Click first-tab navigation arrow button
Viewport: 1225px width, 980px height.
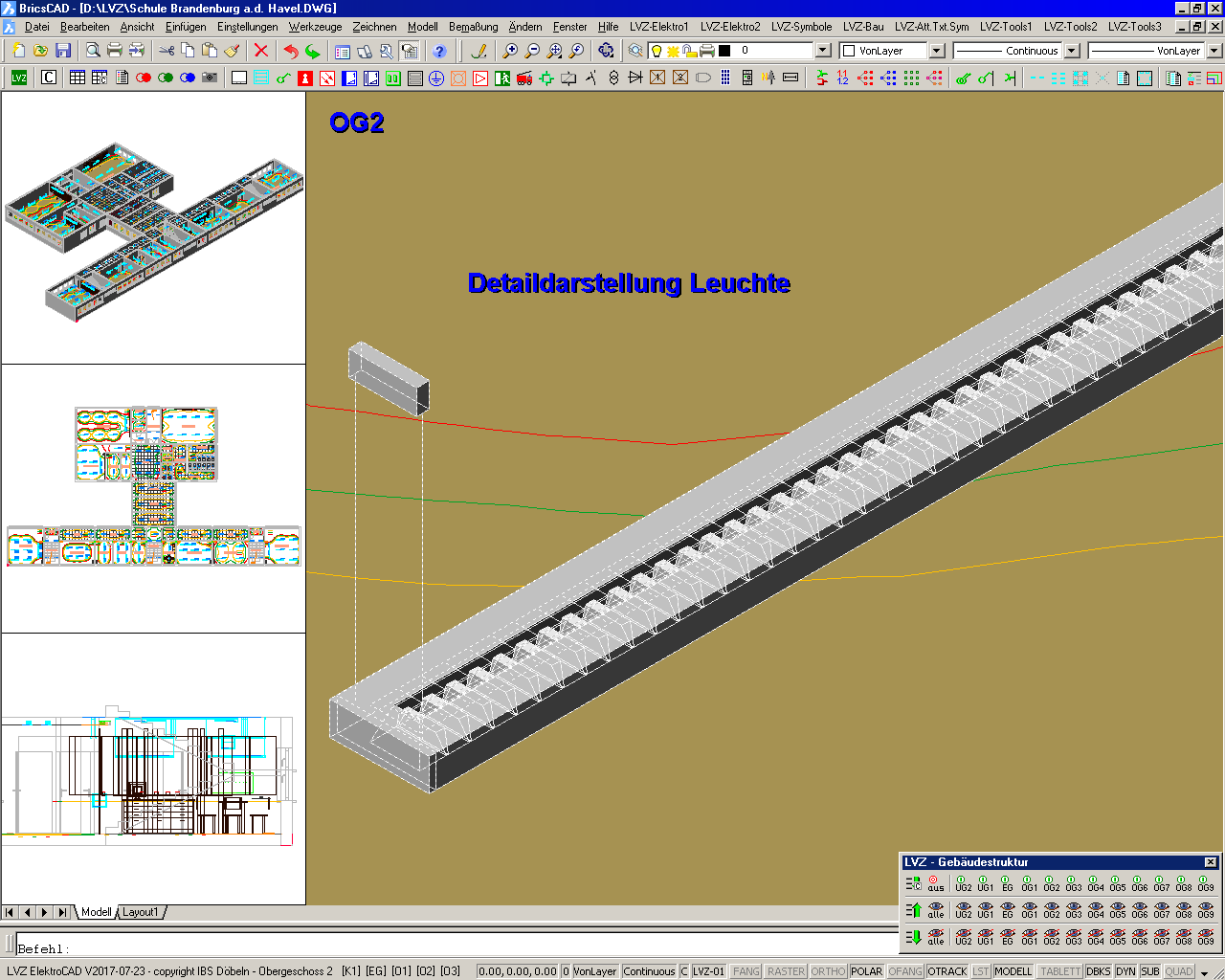10,912
